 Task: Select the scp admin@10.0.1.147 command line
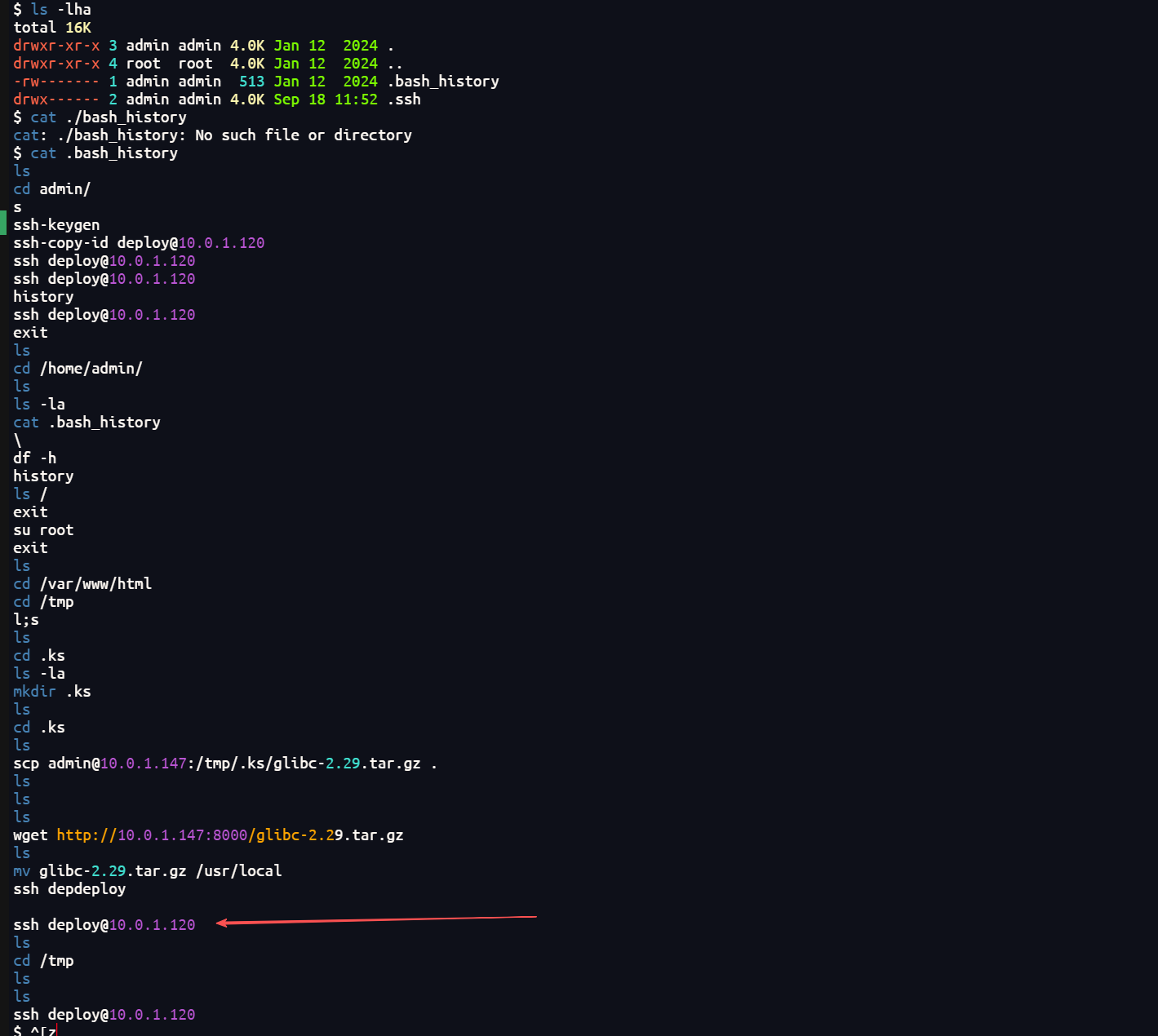click(225, 764)
